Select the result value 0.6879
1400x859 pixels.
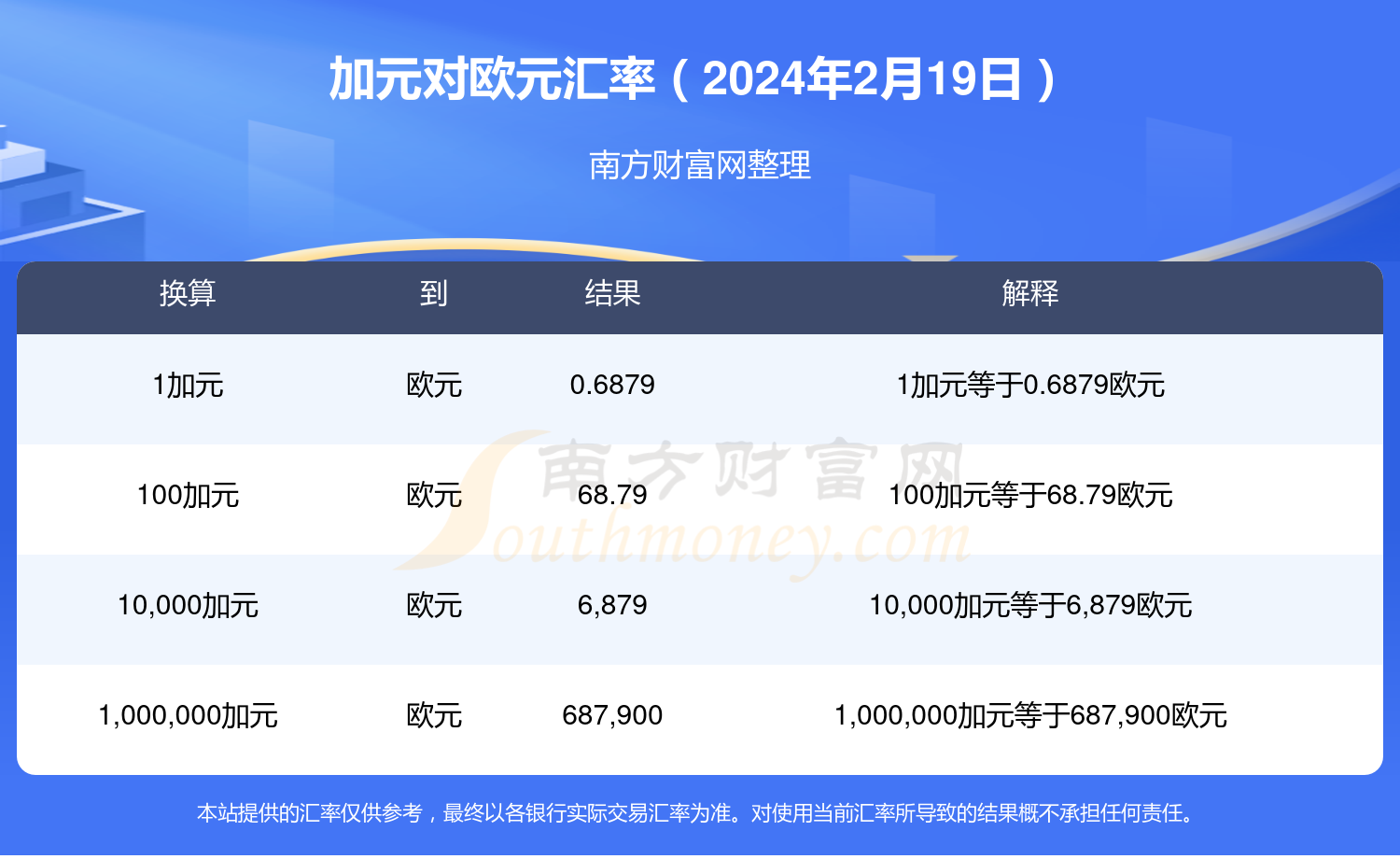tap(612, 385)
